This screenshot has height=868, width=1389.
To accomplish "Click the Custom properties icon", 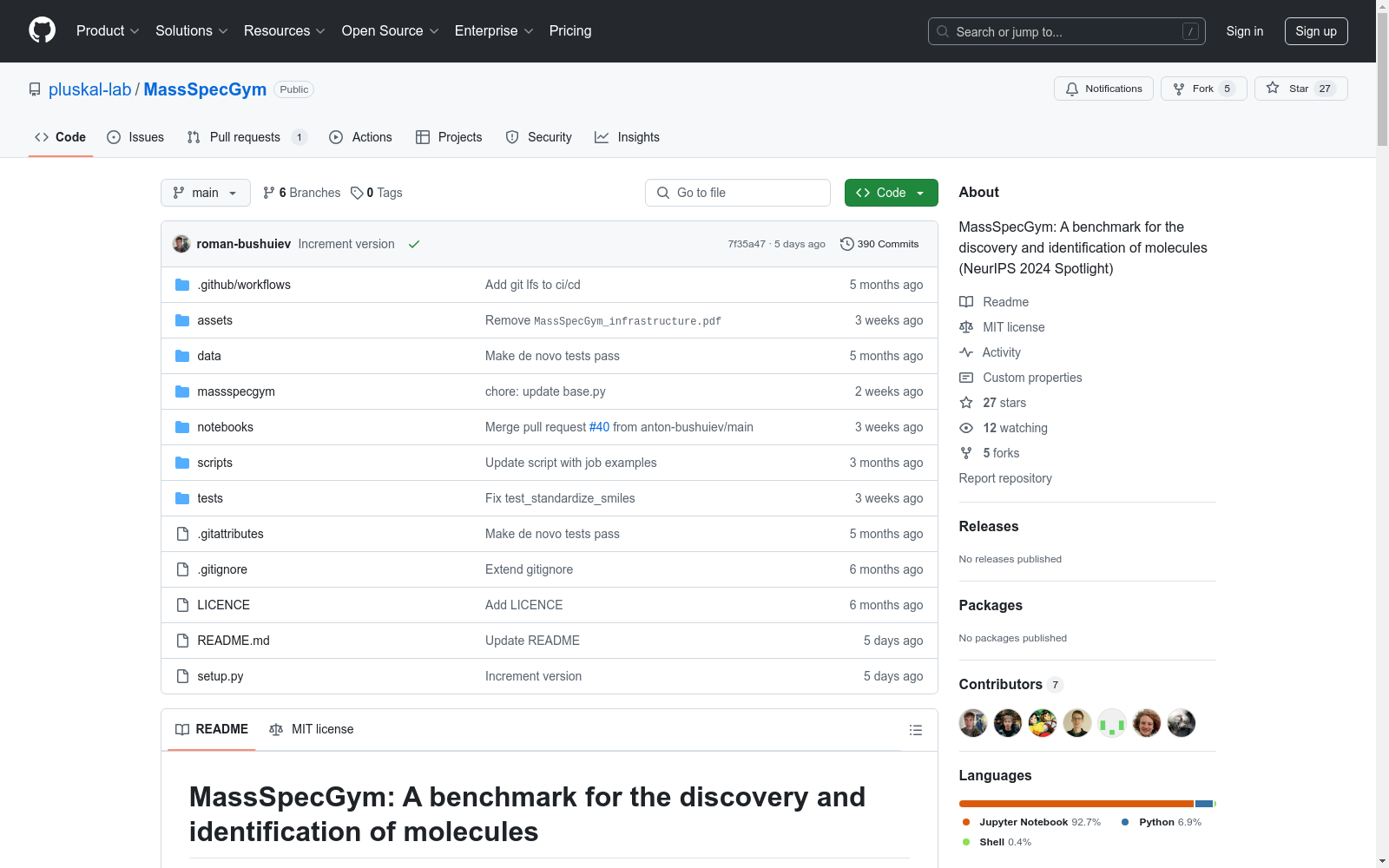I will tap(966, 378).
